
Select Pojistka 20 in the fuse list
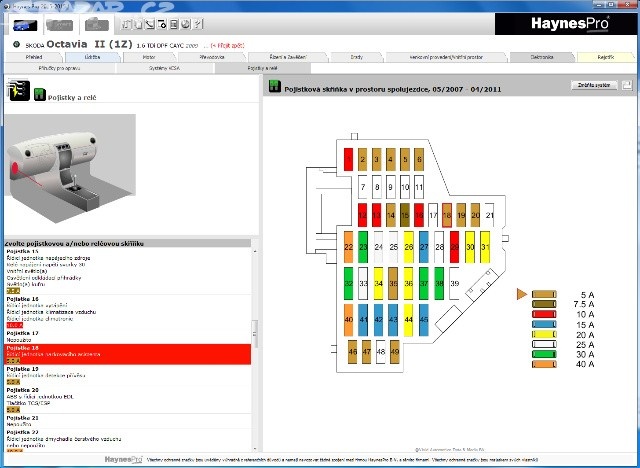[x=128, y=400]
